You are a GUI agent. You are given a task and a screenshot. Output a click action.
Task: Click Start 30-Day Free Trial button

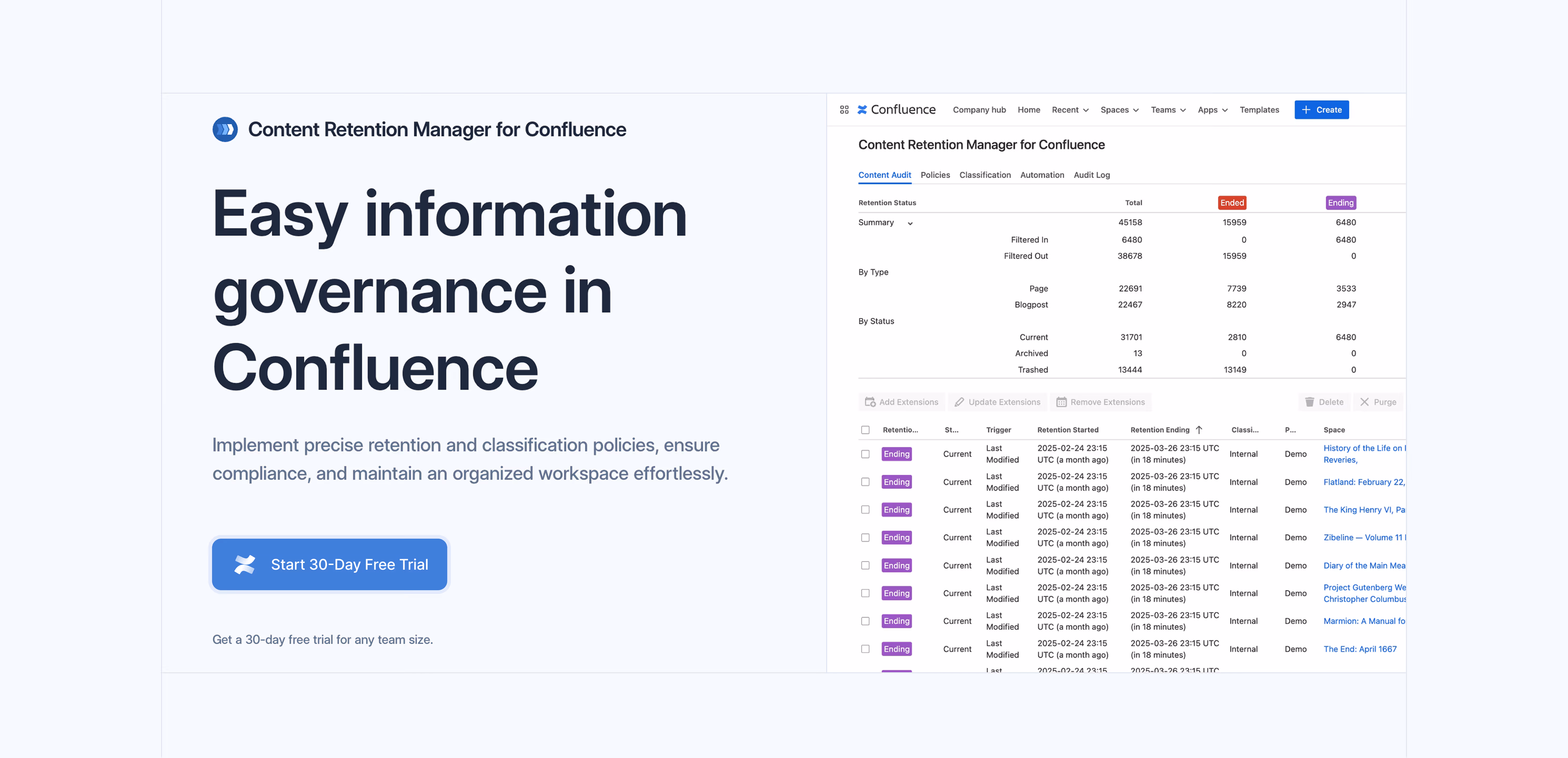(329, 564)
